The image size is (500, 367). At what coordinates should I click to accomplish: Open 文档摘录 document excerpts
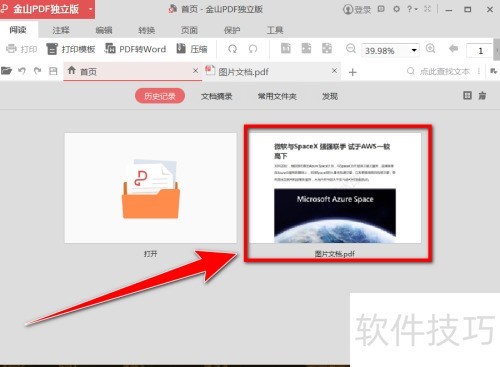pos(217,96)
